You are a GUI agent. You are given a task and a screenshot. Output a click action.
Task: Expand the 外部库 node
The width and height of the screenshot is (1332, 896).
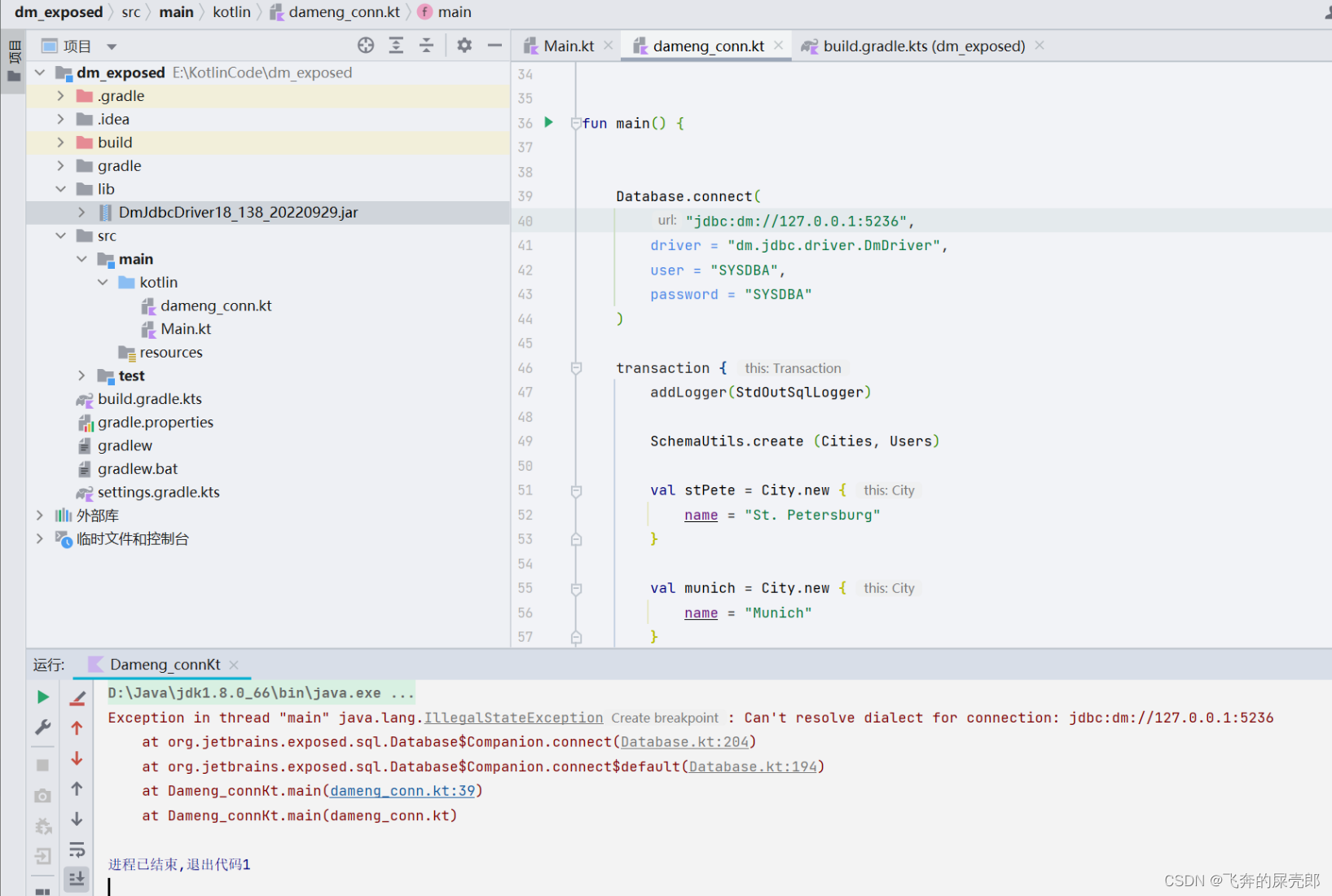(x=39, y=516)
